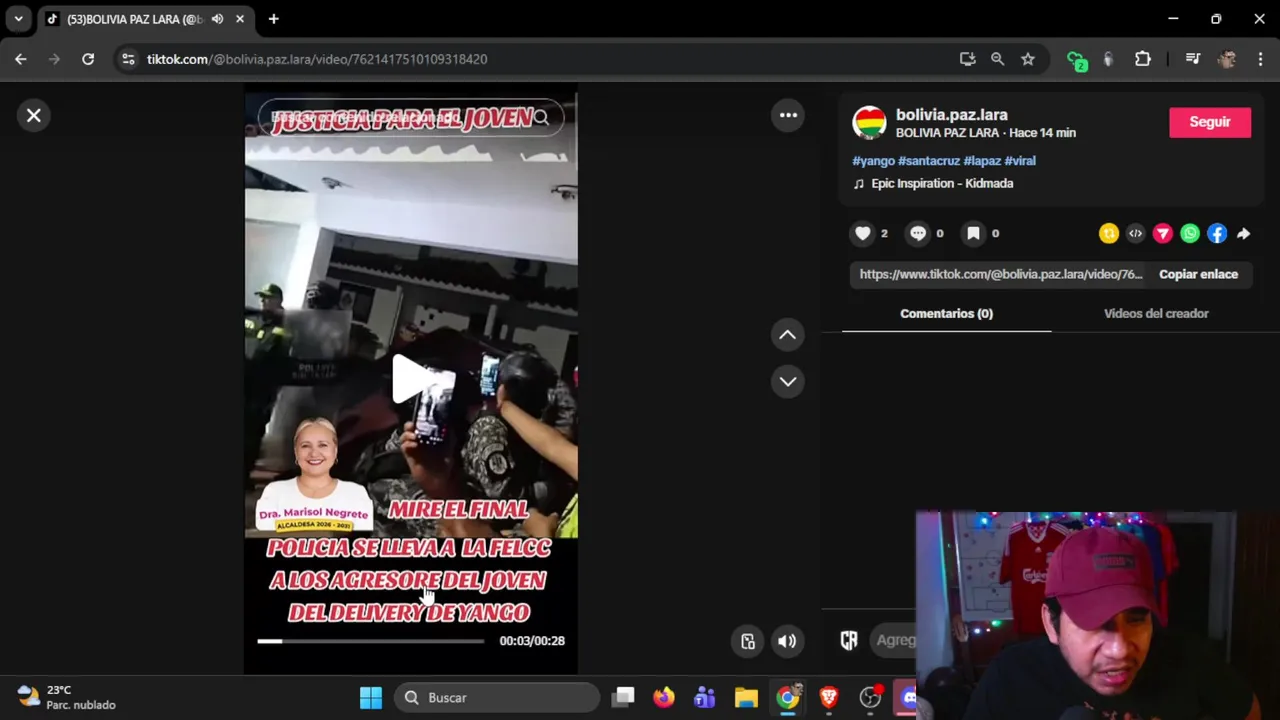The width and height of the screenshot is (1280, 720).
Task: Open Chrome profile avatar
Action: coord(1227,59)
